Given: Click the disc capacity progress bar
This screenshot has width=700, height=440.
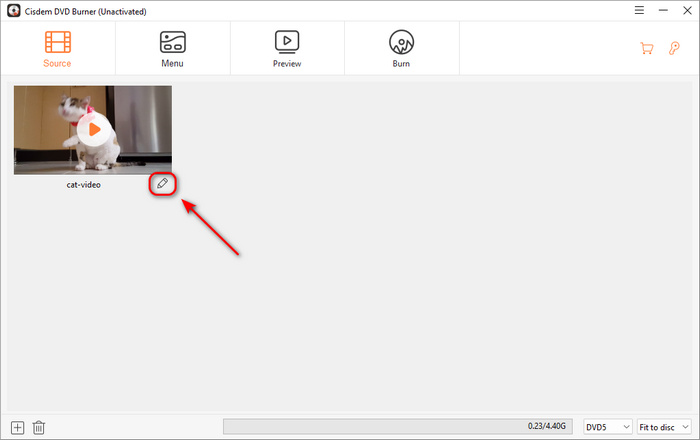Looking at the screenshot, I should (398, 427).
